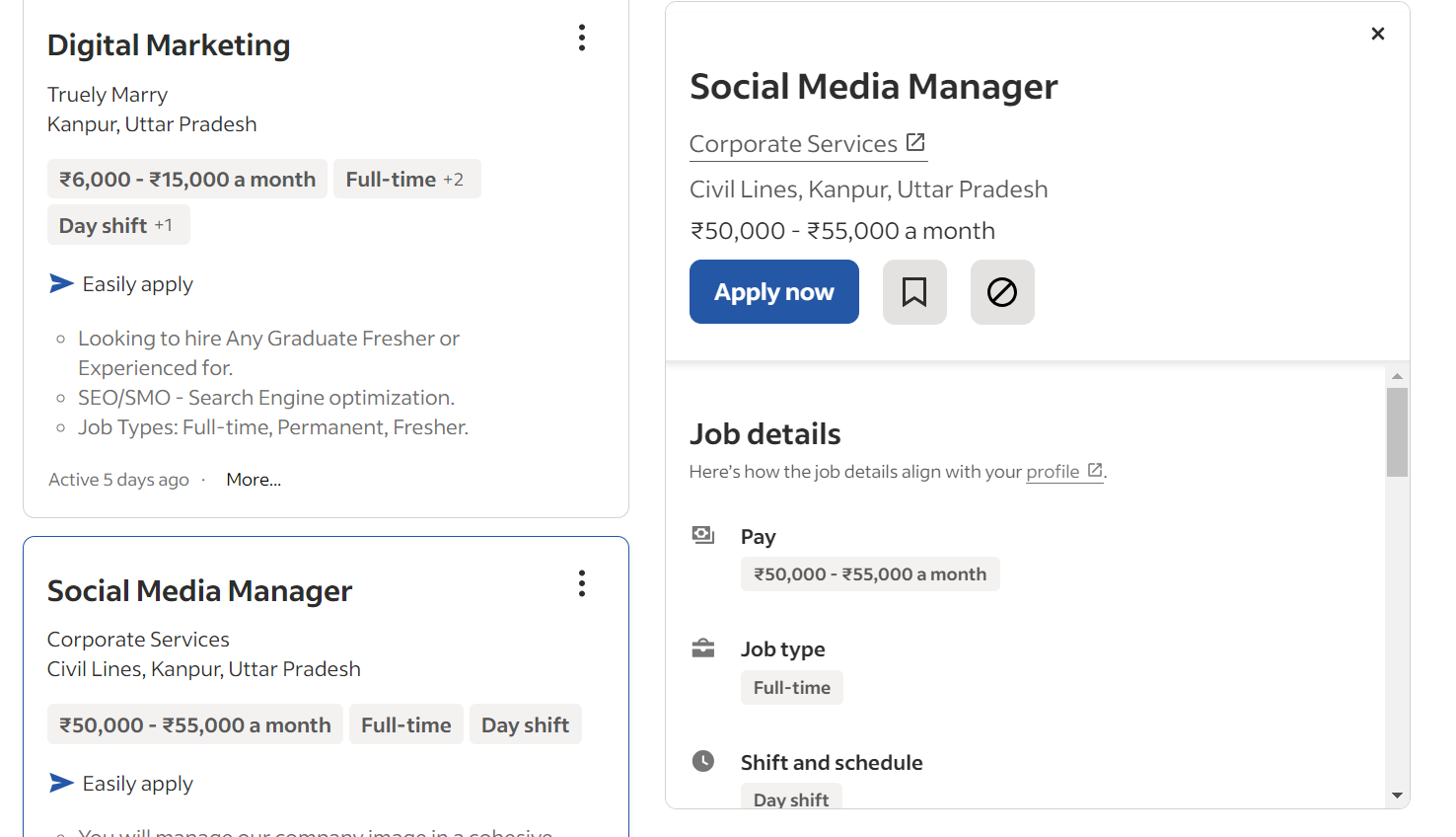
Task: Click the Shift and schedule clock icon
Action: pos(703,761)
